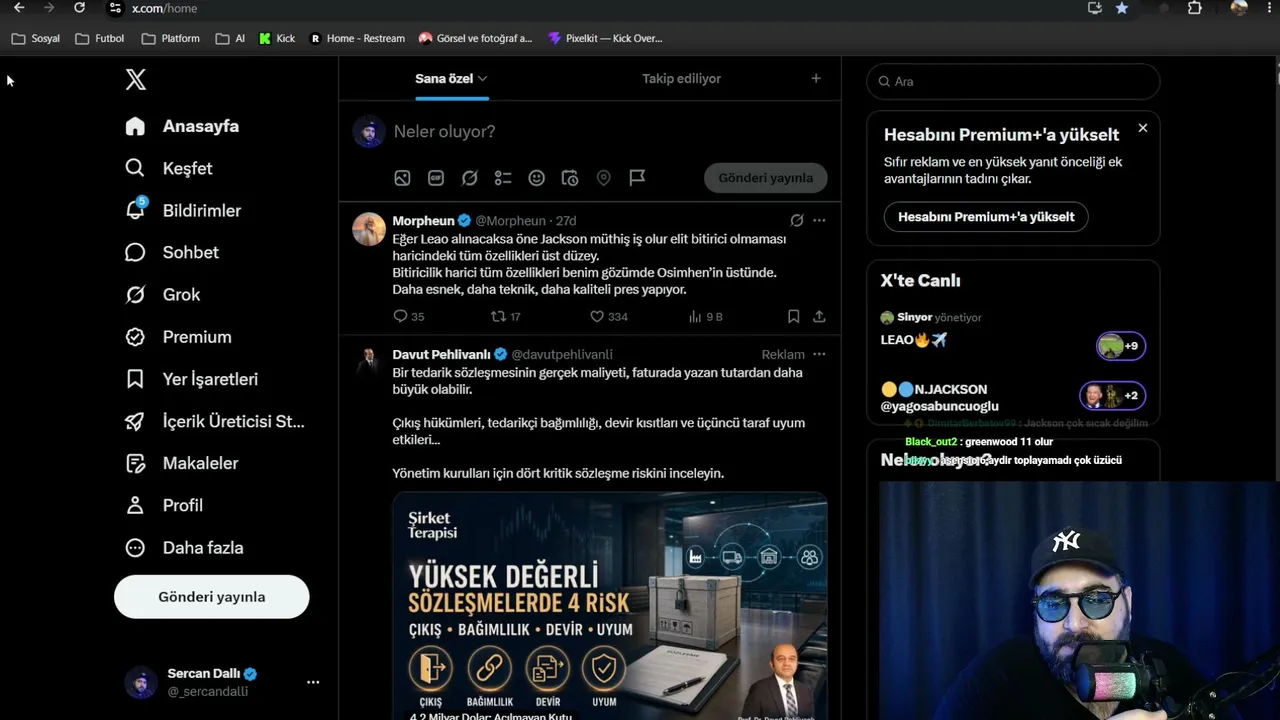The width and height of the screenshot is (1280, 720).
Task: Open Anasayfa home page
Action: 182,126
